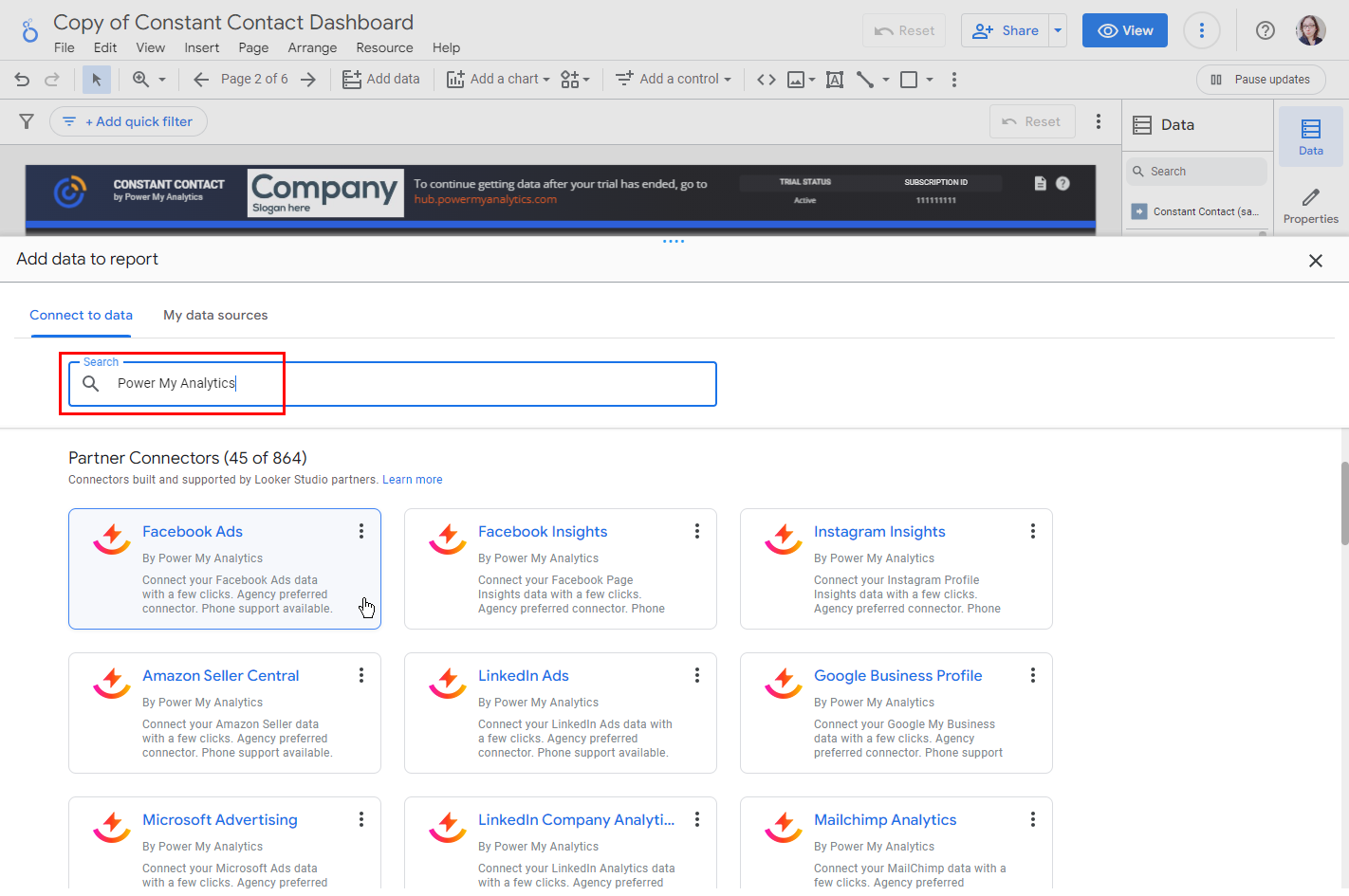Viewport: 1349px width, 896px height.
Task: Click the help question mark icon
Action: pos(1265,30)
